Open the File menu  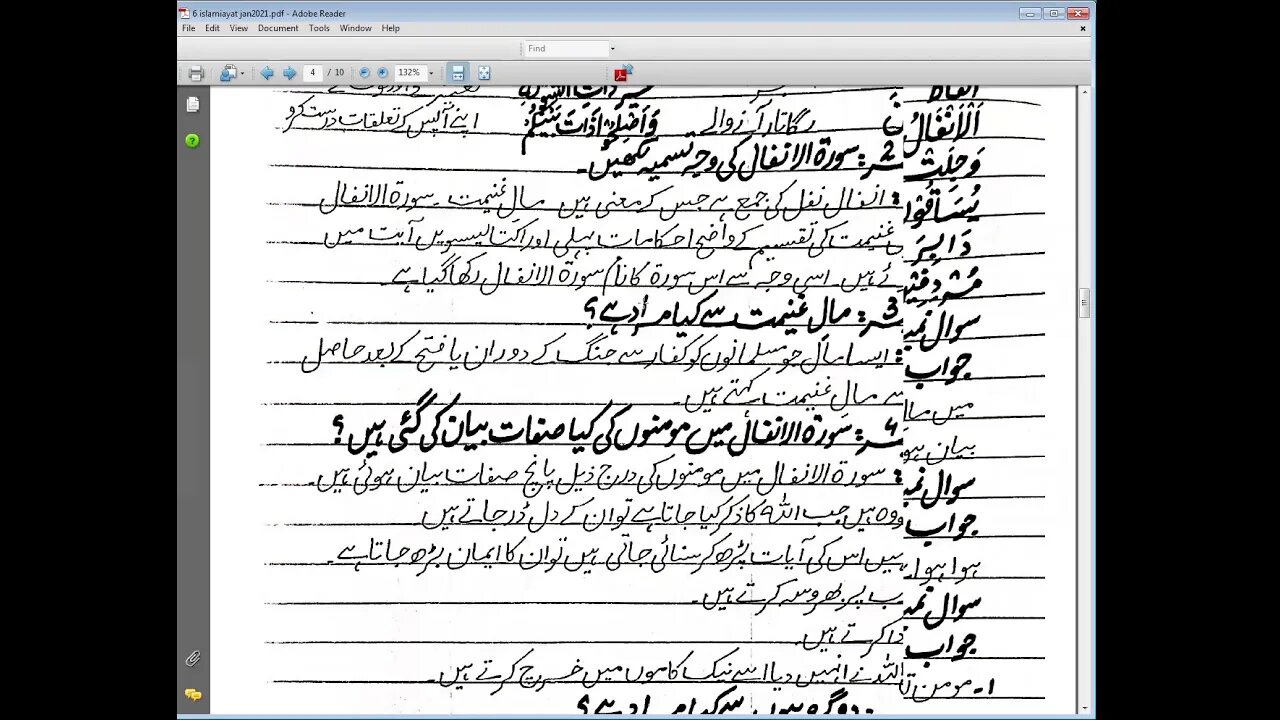pos(189,28)
